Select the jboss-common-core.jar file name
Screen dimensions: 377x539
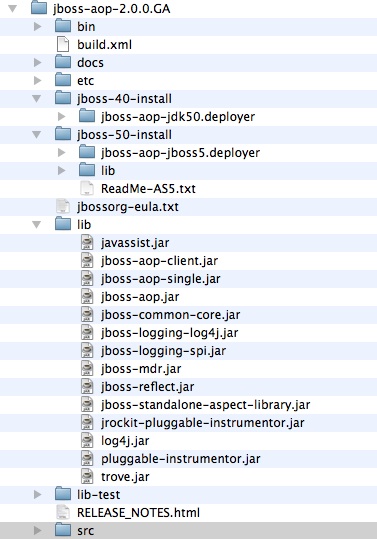170,315
